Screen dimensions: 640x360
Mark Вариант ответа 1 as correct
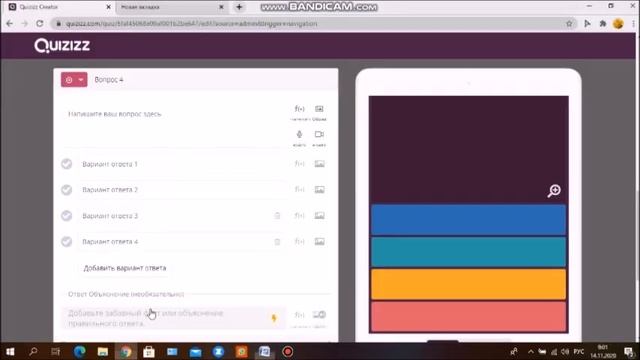tap(67, 164)
